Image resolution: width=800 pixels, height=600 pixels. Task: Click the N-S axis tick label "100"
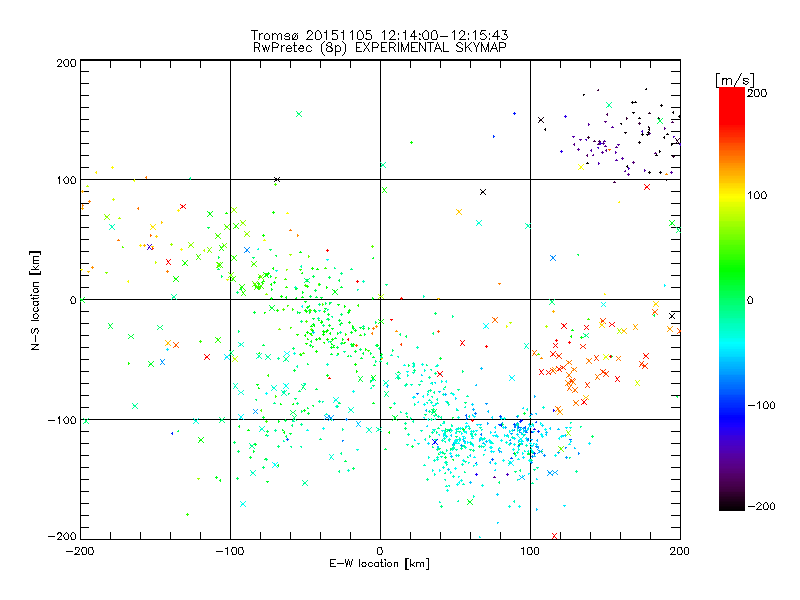67,180
